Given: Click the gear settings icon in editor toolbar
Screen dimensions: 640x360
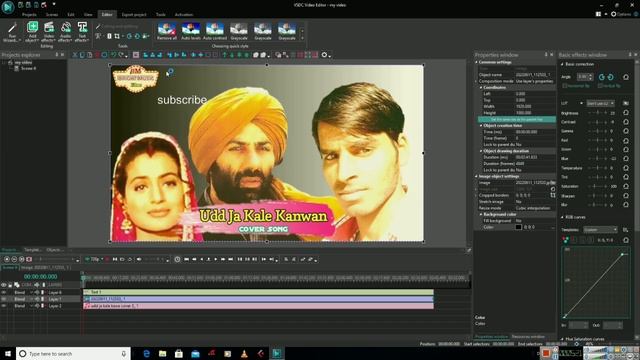Looking at the screenshot, I should 324,55.
